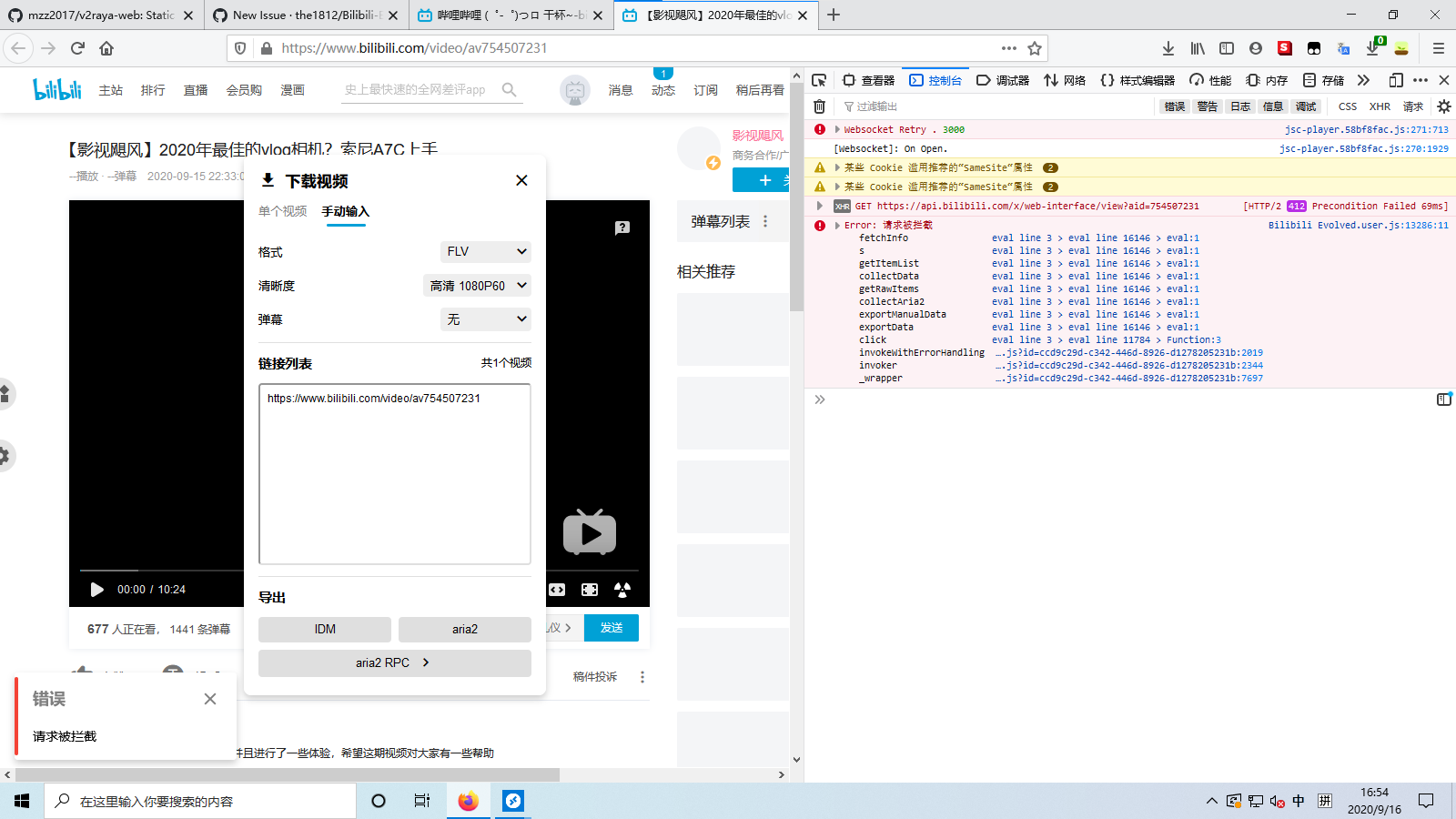Expand the Websocket Retry error entry
The width and height of the screenshot is (1456, 819).
837,129
